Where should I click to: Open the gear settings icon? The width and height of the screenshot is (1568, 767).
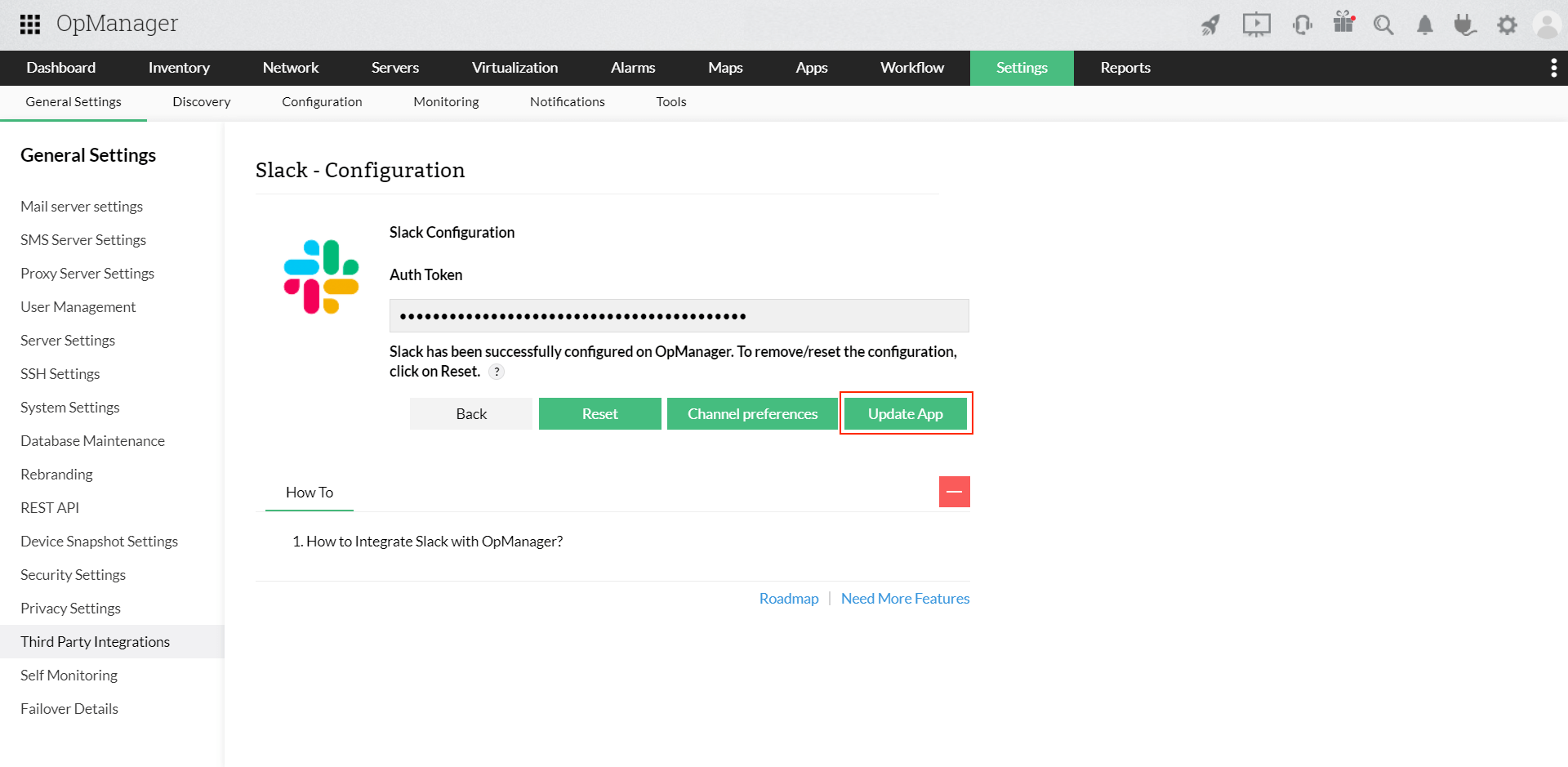[x=1507, y=25]
